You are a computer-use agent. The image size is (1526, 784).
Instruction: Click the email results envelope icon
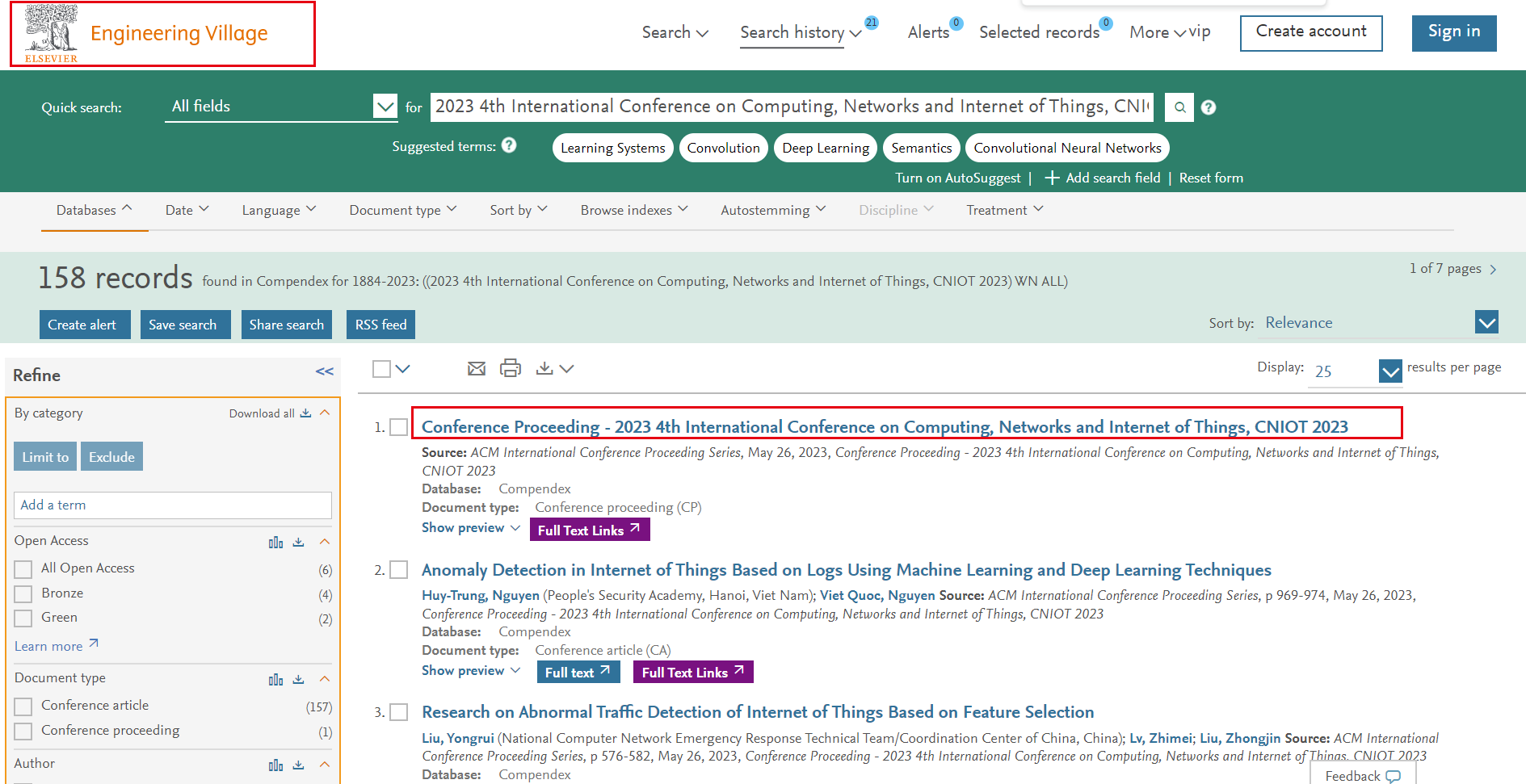(x=477, y=369)
